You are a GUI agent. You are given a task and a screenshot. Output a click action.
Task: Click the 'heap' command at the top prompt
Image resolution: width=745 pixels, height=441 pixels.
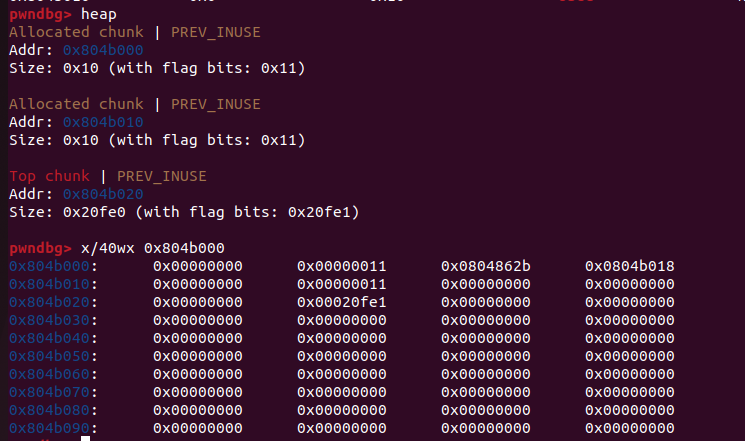(x=99, y=15)
